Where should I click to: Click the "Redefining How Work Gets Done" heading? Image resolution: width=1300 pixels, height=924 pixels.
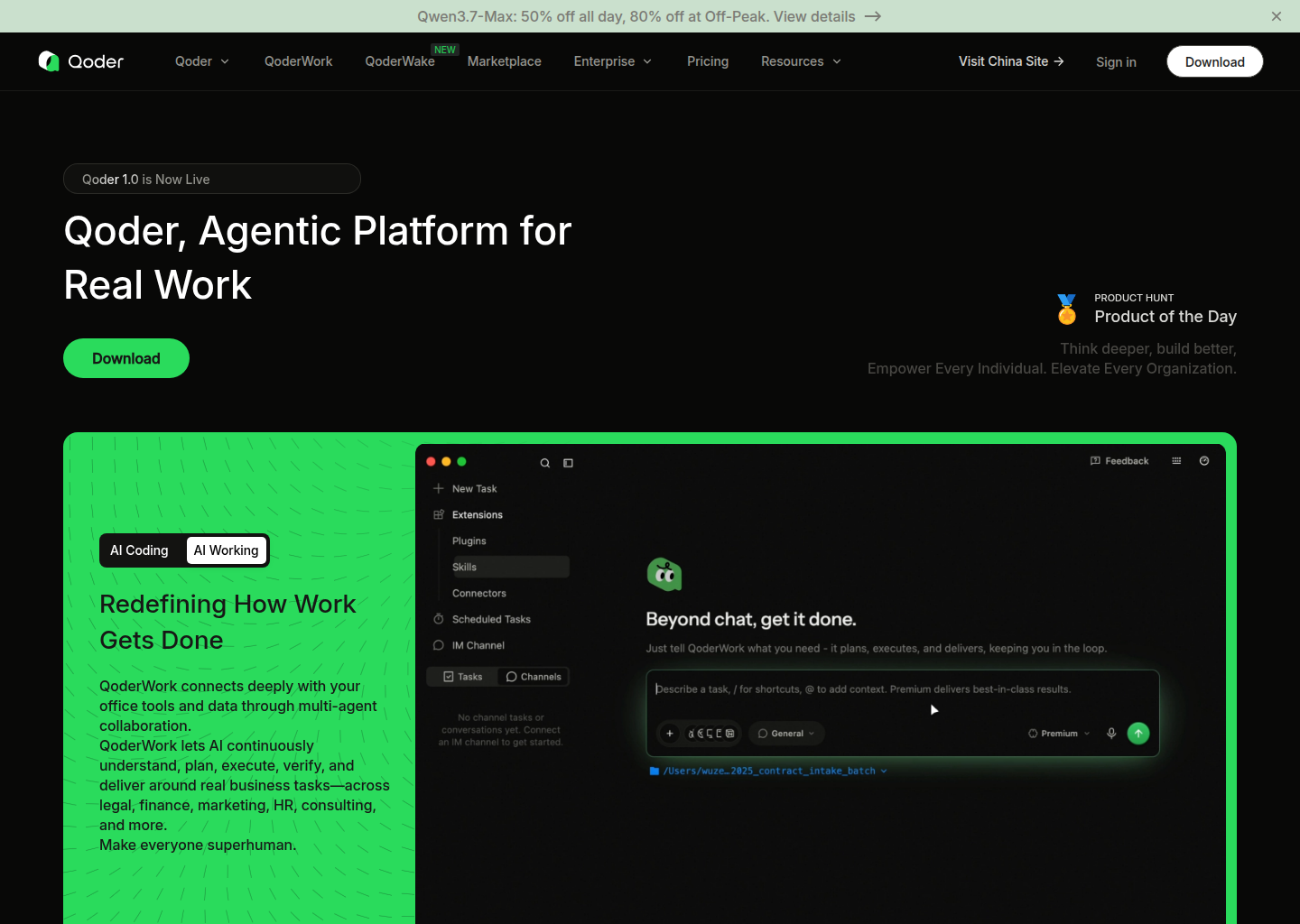coord(227,622)
